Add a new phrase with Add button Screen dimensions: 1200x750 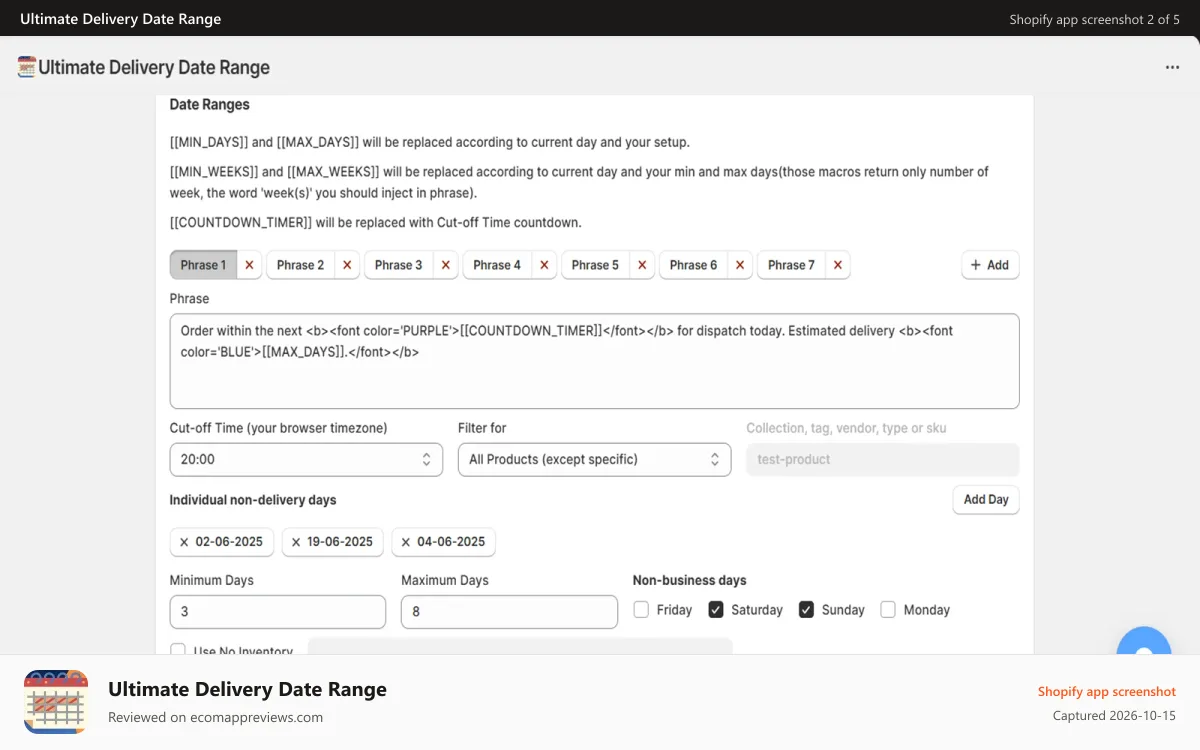pyautogui.click(x=990, y=265)
